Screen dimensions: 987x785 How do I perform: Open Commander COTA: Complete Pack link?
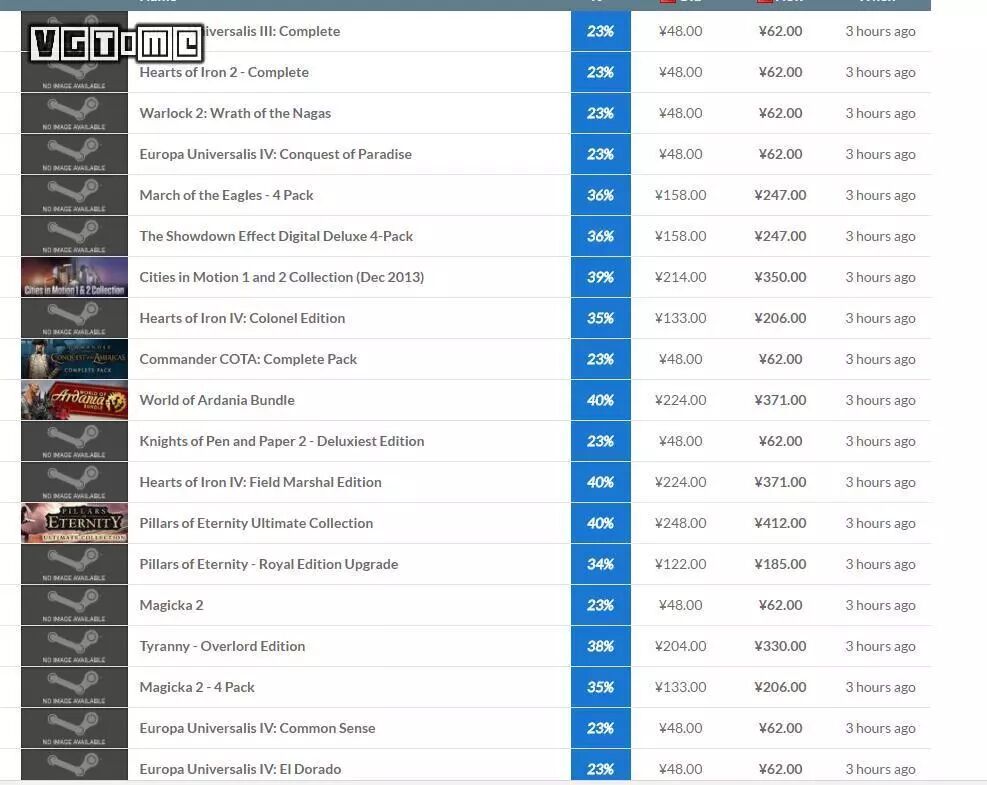coord(248,359)
